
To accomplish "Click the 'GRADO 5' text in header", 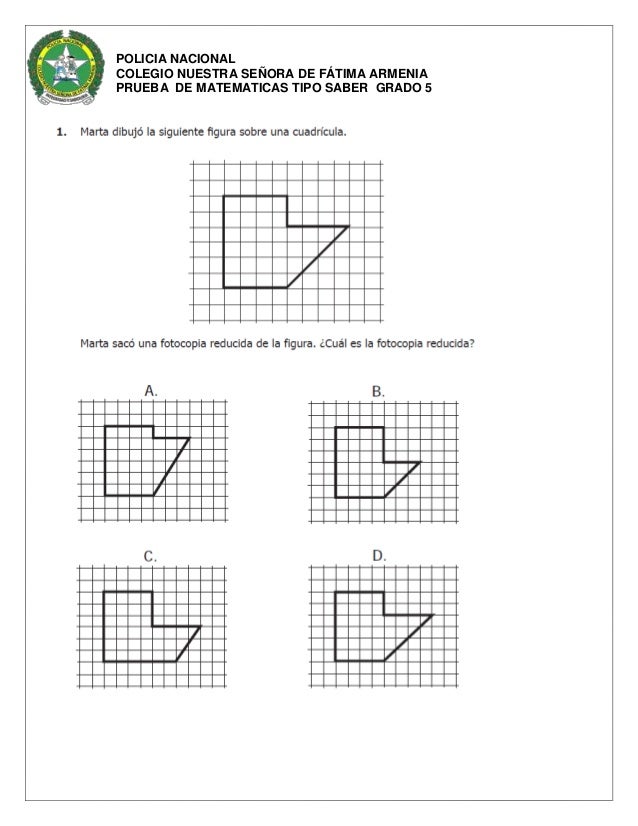I will point(404,87).
